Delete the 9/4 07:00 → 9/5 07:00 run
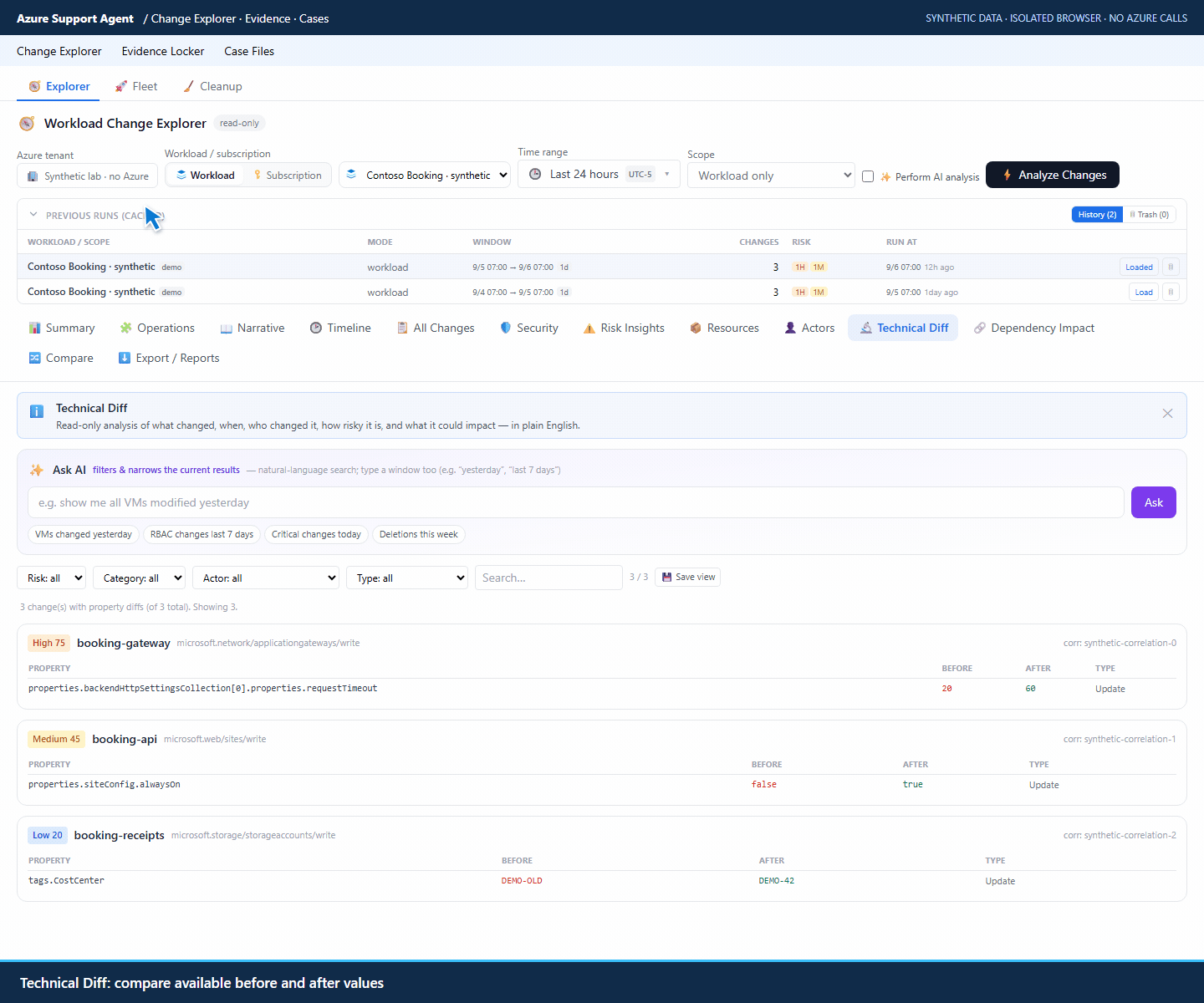This screenshot has width=1204, height=1003. pos(1171,293)
